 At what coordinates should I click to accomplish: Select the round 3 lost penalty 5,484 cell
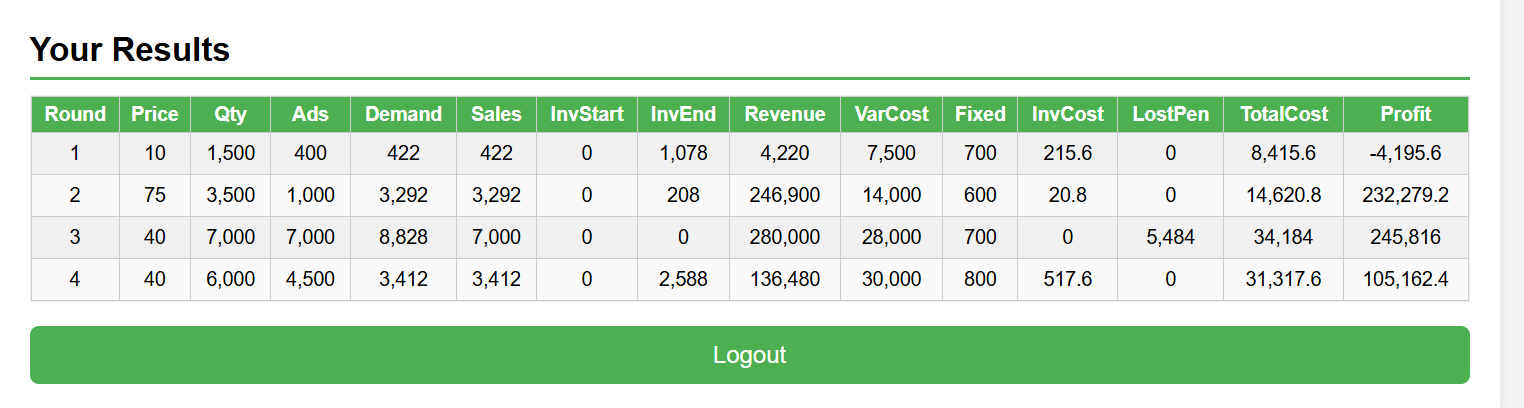click(1170, 238)
